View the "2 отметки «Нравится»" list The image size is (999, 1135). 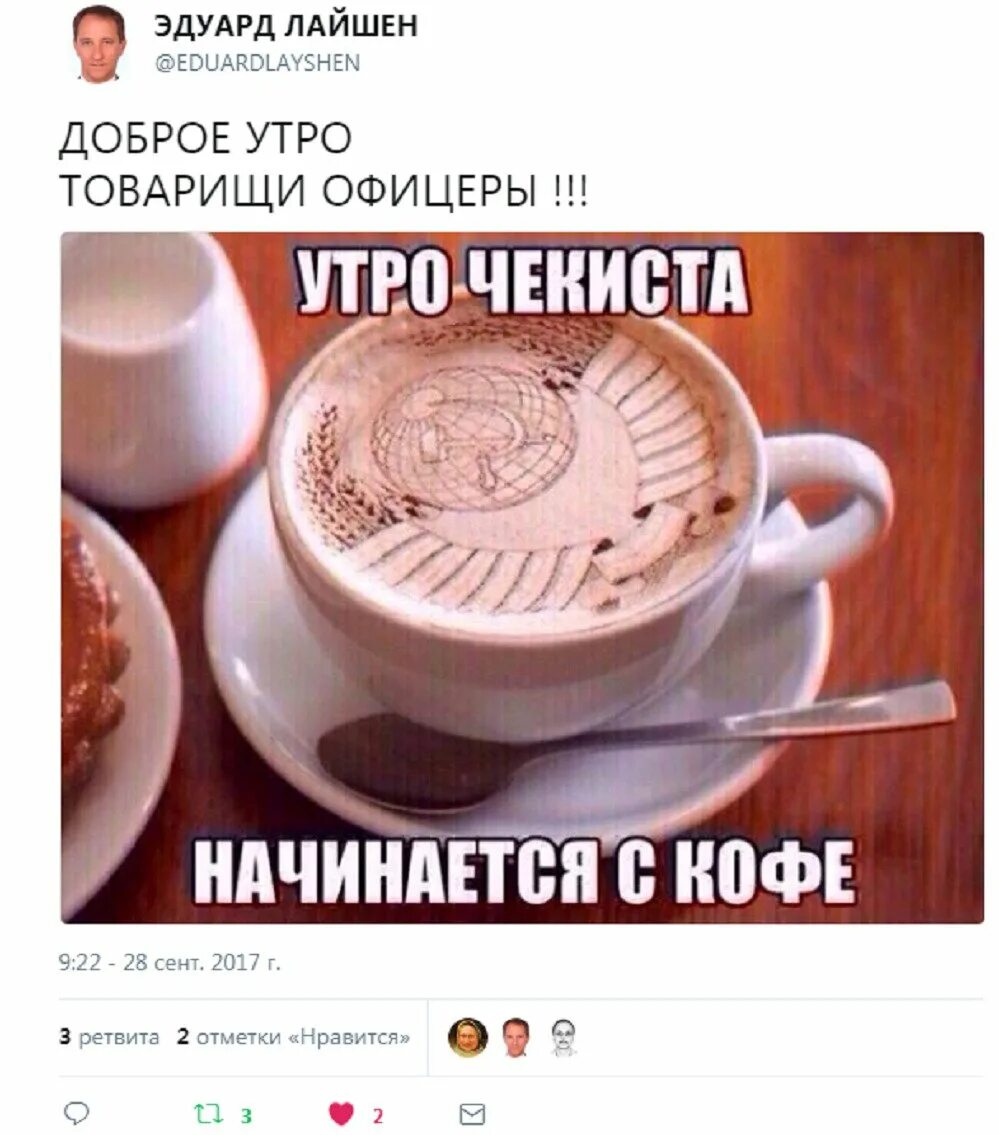(x=293, y=1037)
